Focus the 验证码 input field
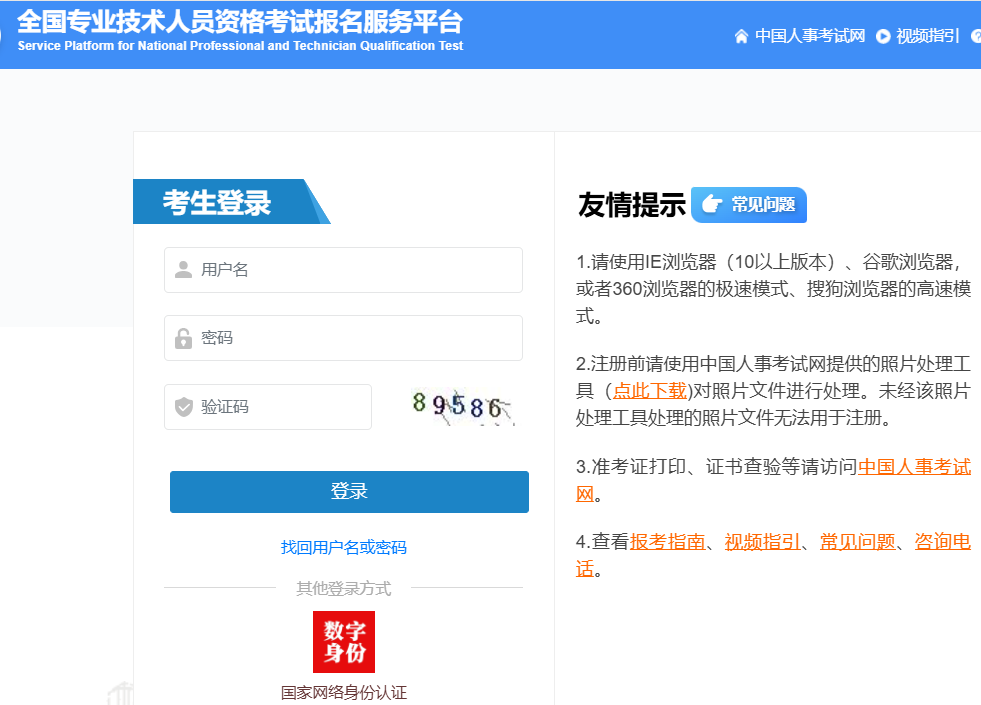Viewport: 981px width, 705px height. click(x=268, y=407)
